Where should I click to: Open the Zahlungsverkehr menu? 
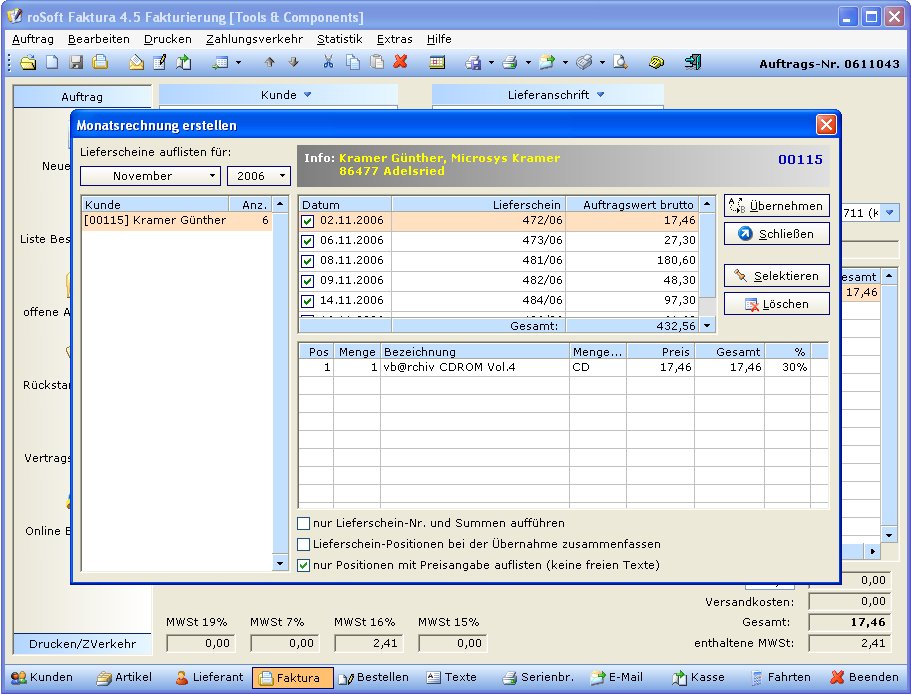coord(254,39)
